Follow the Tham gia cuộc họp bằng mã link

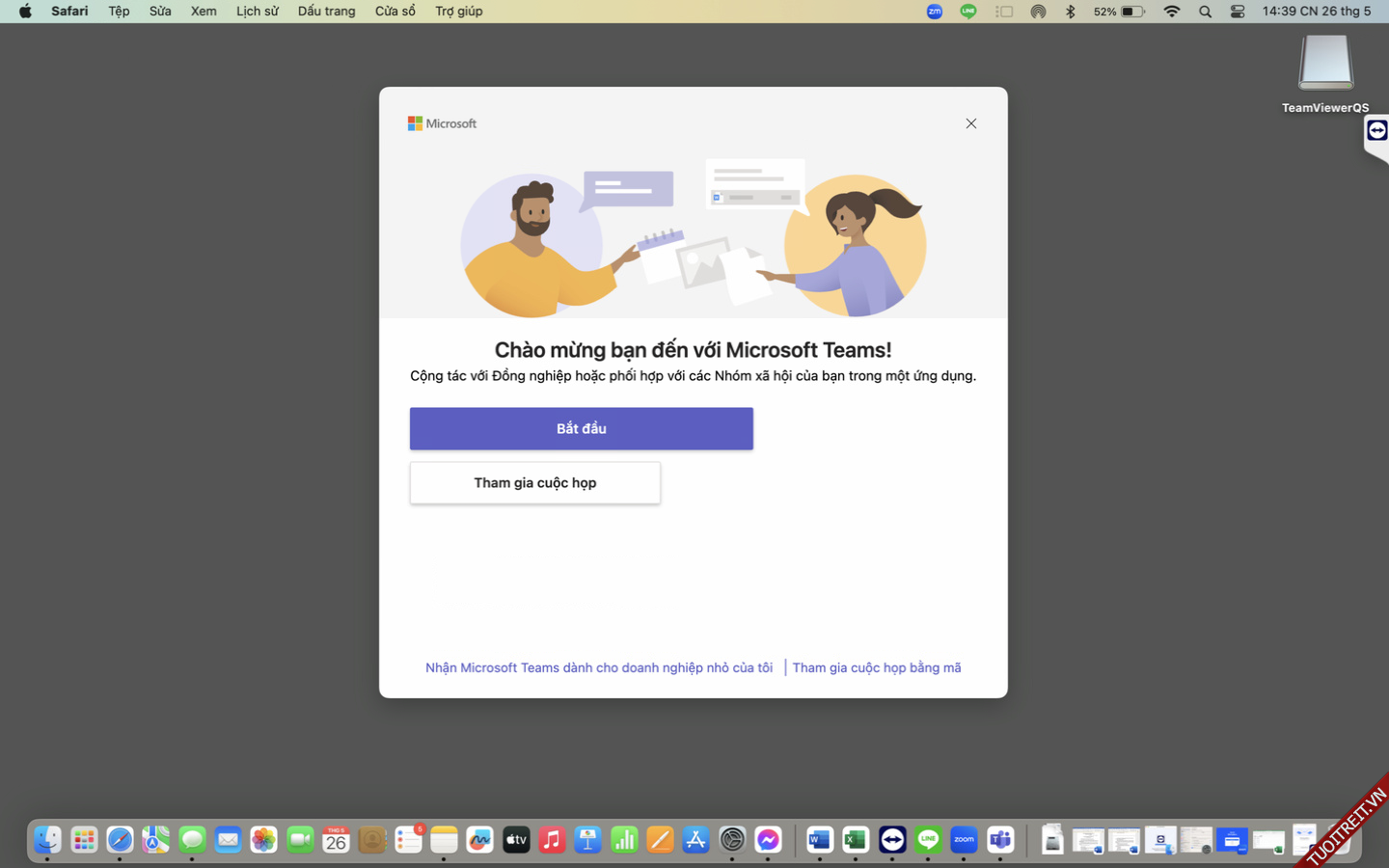877,667
